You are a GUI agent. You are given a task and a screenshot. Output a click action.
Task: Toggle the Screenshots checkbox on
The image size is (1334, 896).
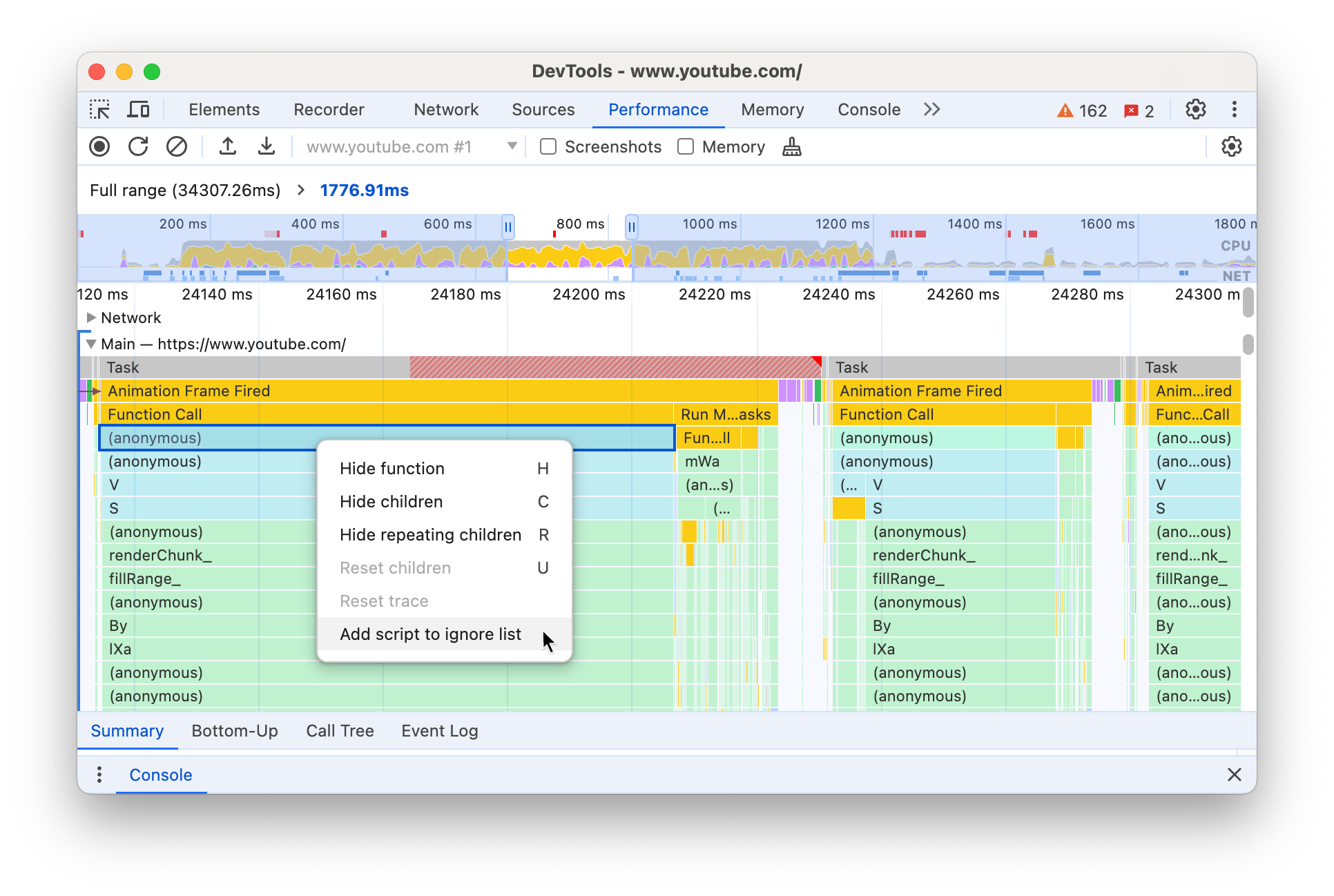(548, 147)
